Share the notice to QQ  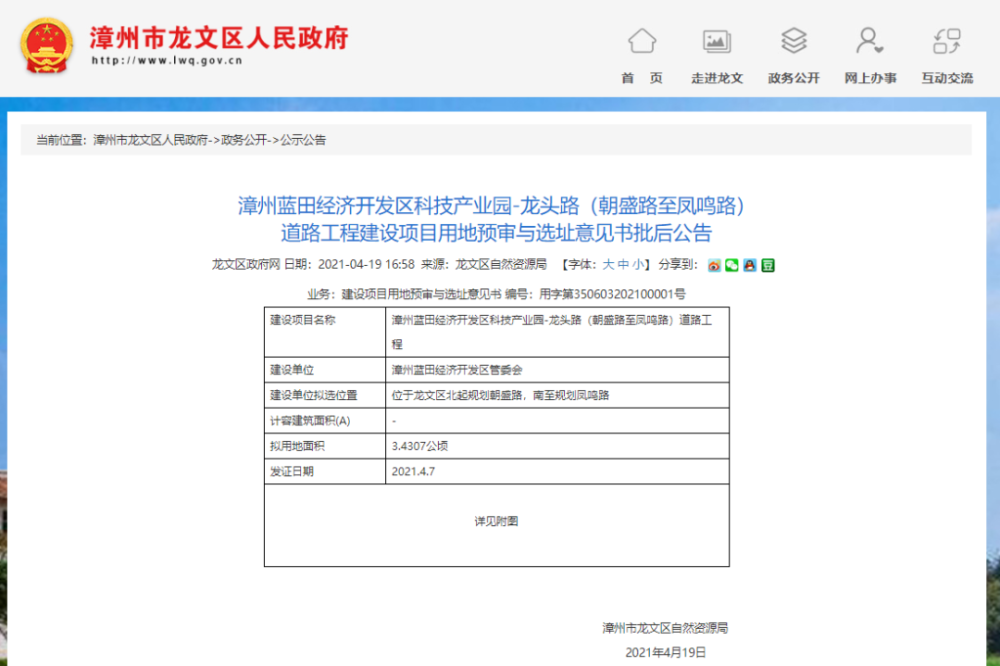(749, 265)
